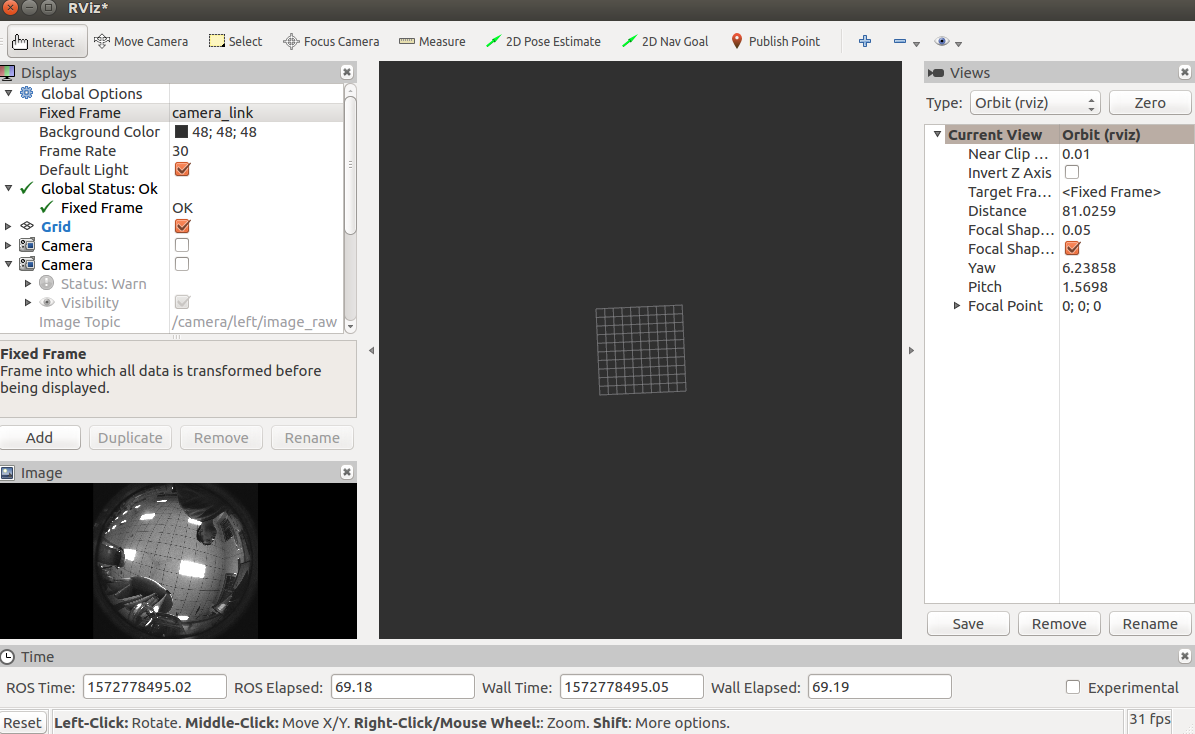Uncheck the Grid display checkbox

(x=181, y=226)
